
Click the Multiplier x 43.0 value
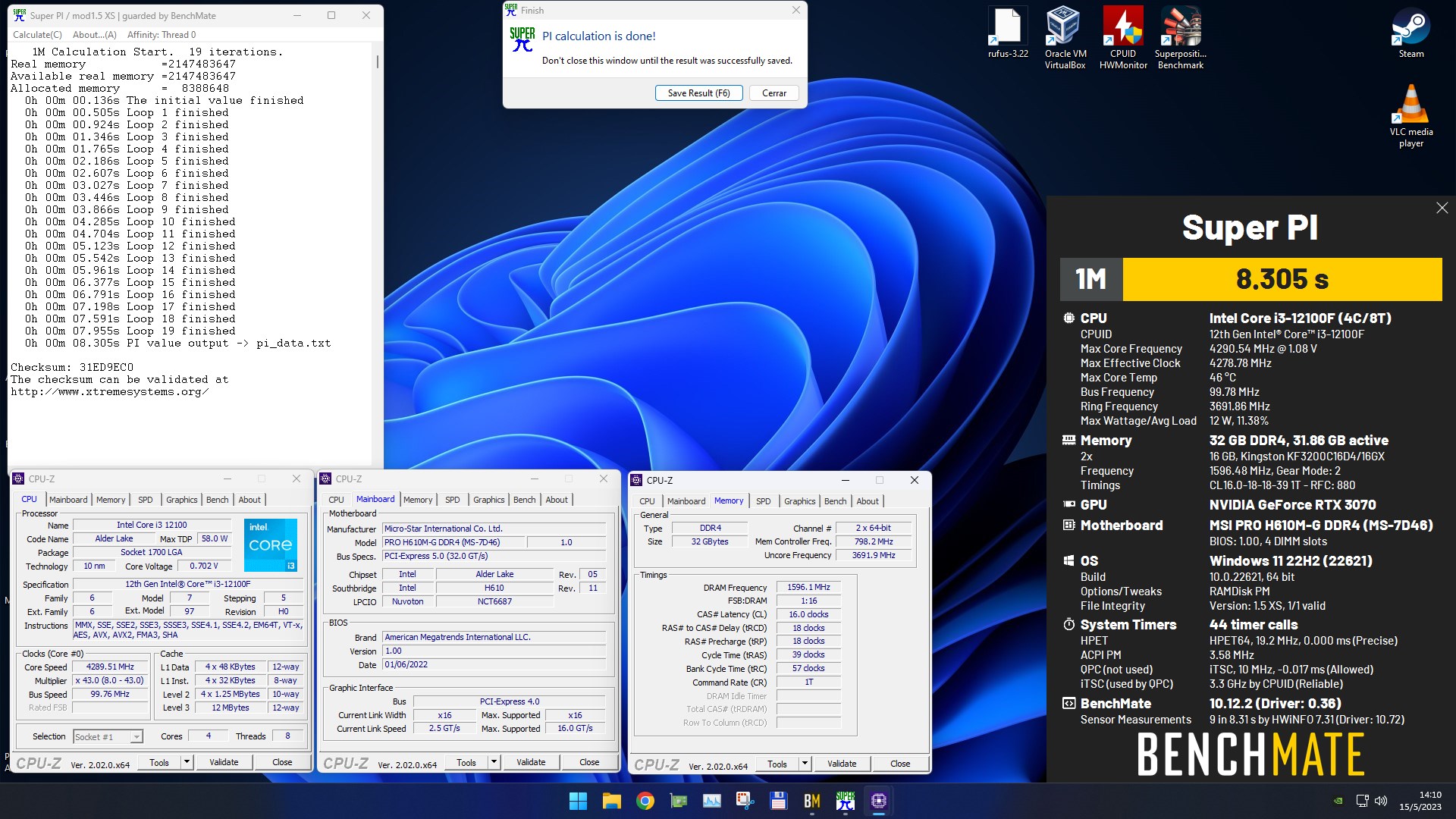tap(111, 680)
